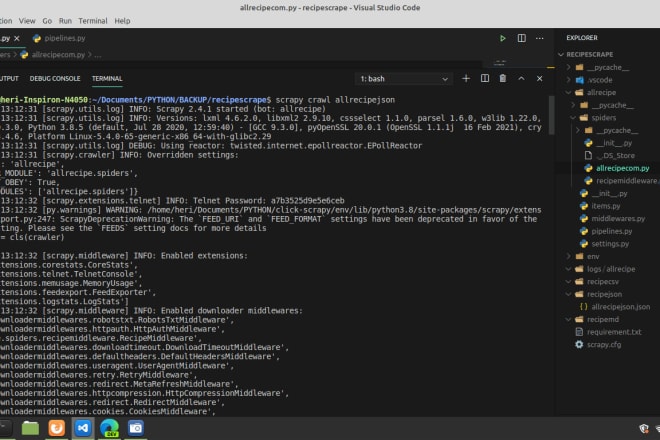Screen dimensions: 660x440
Task: Click the terminal scrollbar
Action: point(551,115)
